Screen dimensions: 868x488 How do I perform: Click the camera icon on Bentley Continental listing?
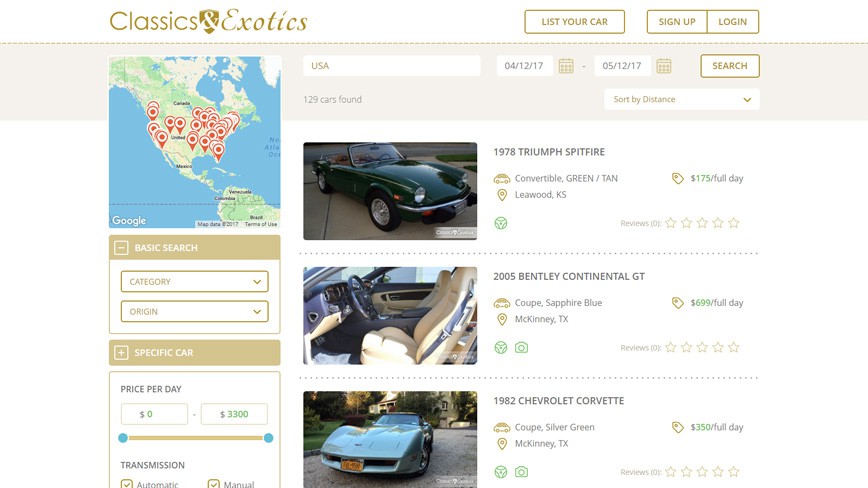[521, 347]
